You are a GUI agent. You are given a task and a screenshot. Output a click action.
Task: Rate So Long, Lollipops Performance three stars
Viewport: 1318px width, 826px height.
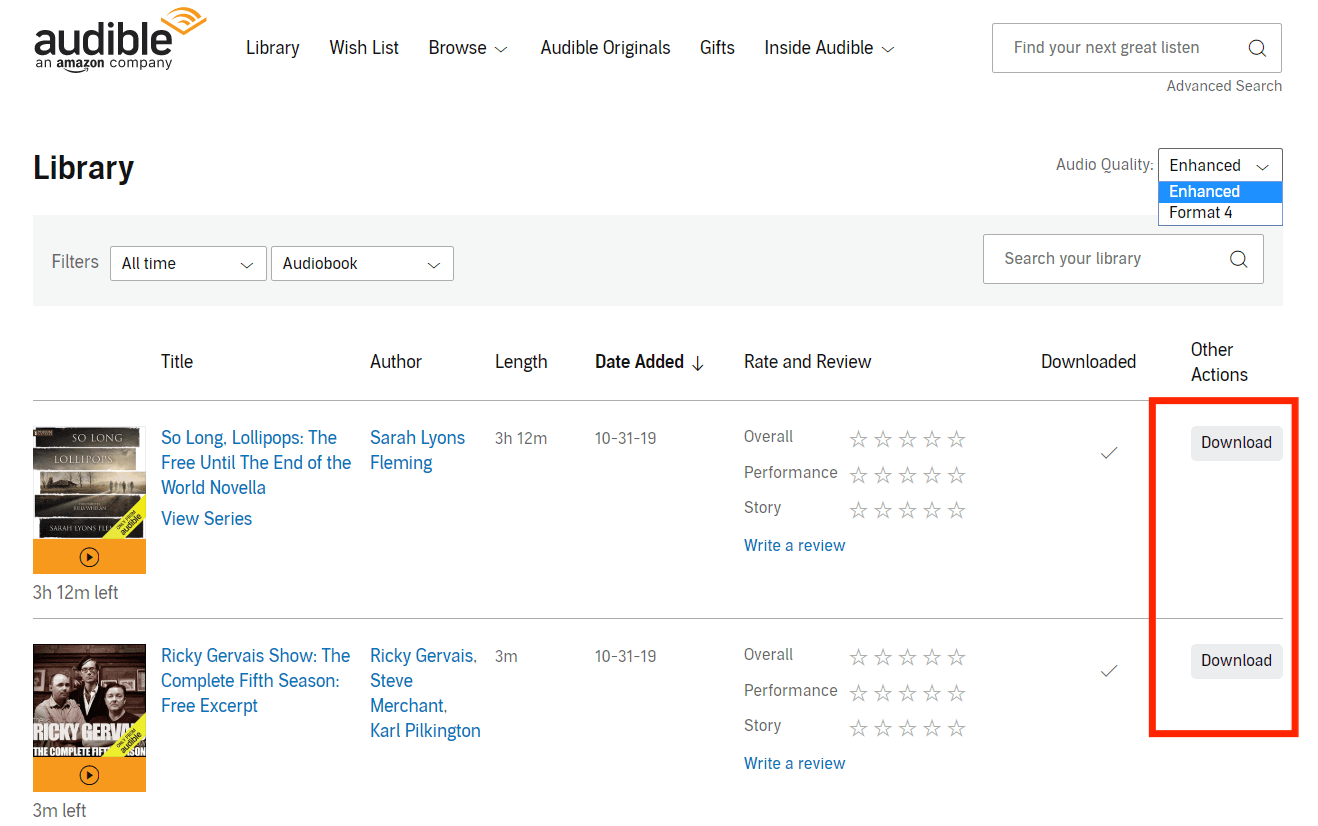click(907, 475)
